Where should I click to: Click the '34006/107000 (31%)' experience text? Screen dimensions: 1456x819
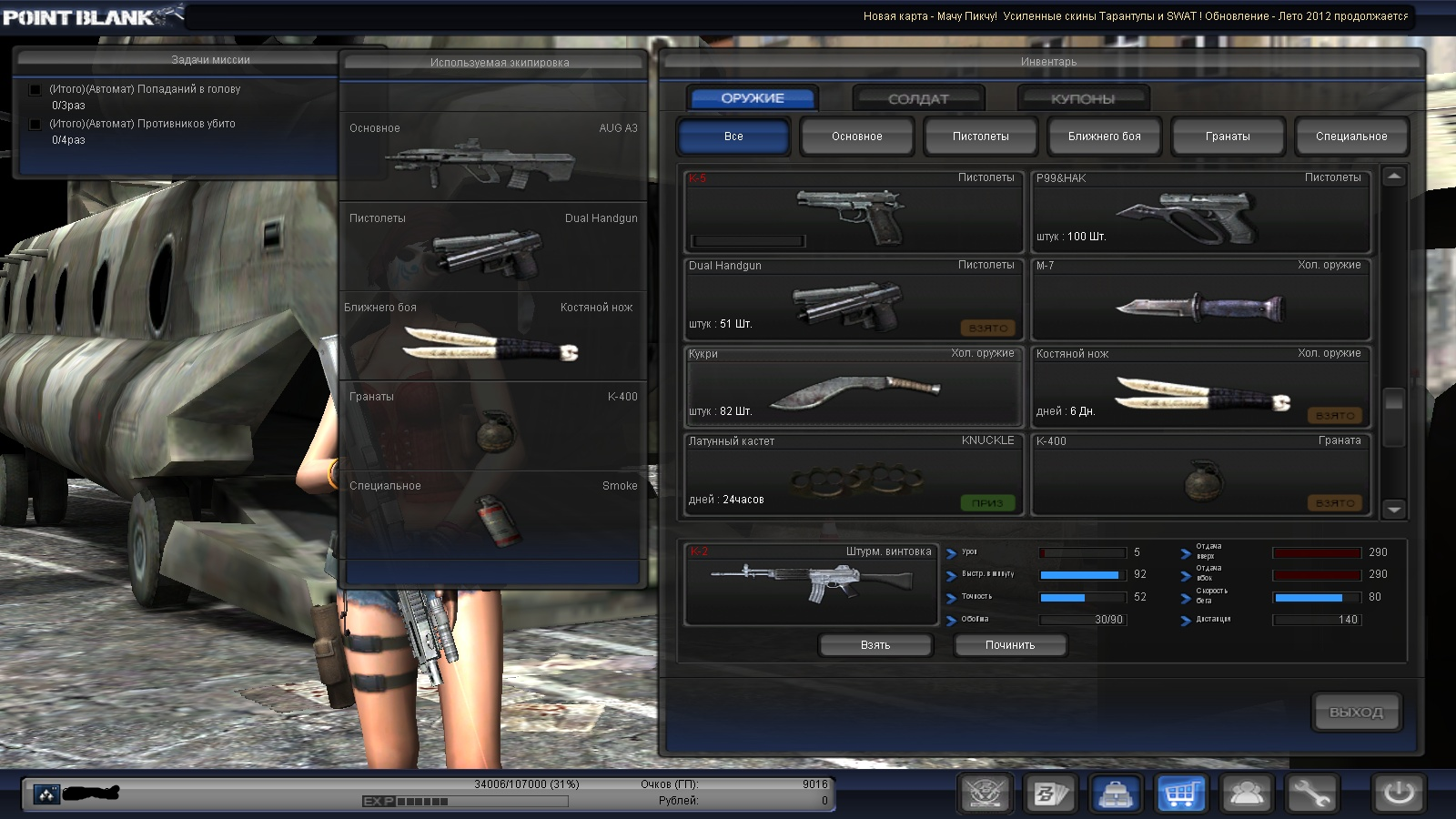click(527, 784)
